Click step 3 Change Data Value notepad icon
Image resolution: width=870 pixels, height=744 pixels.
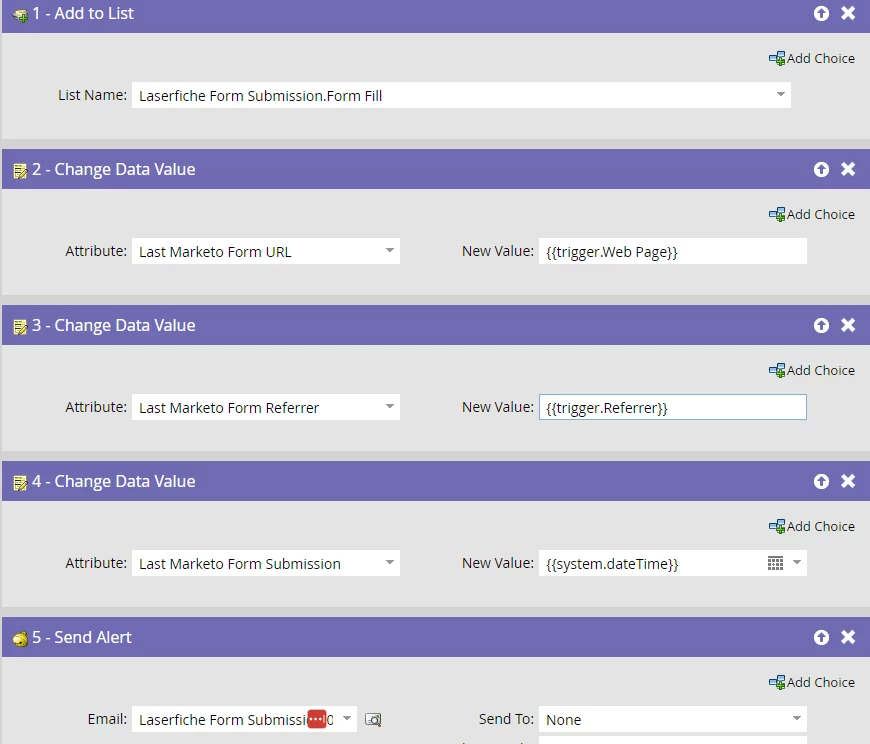point(20,327)
